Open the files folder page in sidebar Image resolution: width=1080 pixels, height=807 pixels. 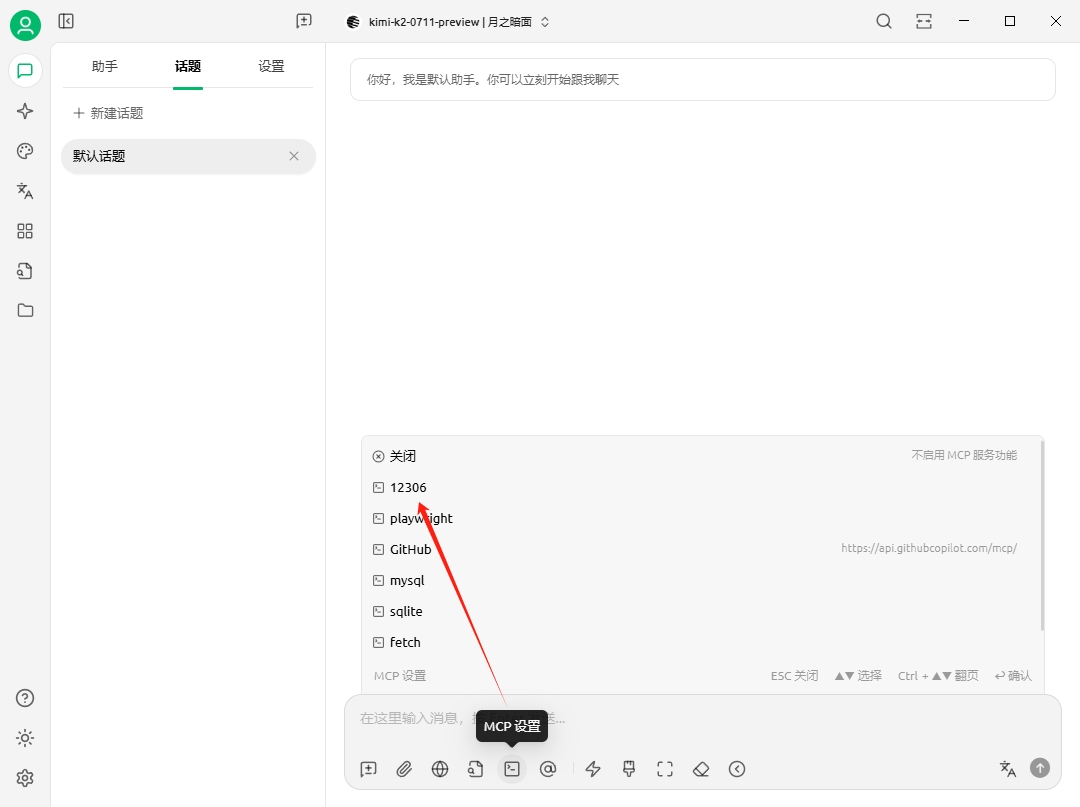25,311
